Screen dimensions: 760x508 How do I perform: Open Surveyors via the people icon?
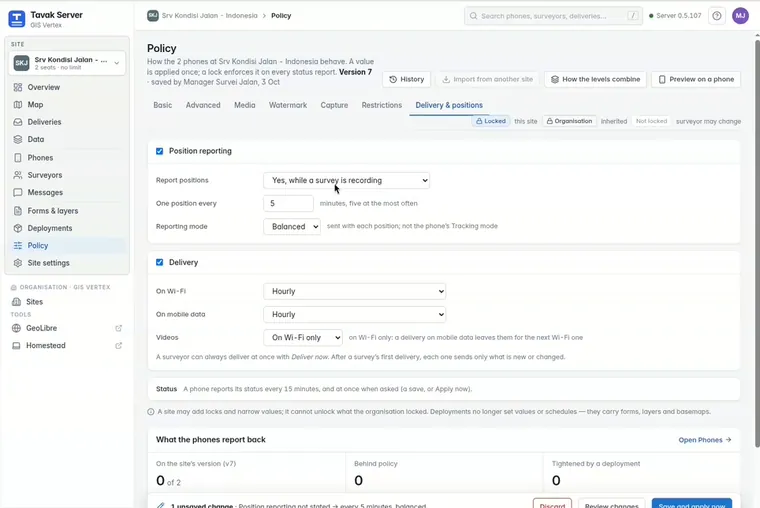coord(18,175)
